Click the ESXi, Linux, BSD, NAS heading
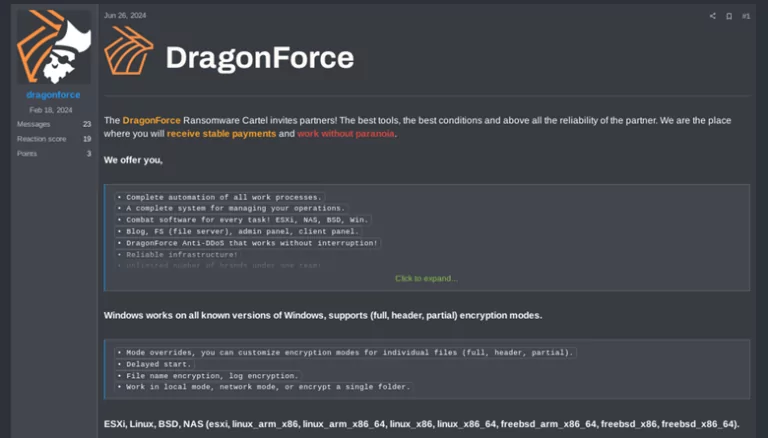Screen dimensions: 768x438 pyautogui.click(x=421, y=423)
